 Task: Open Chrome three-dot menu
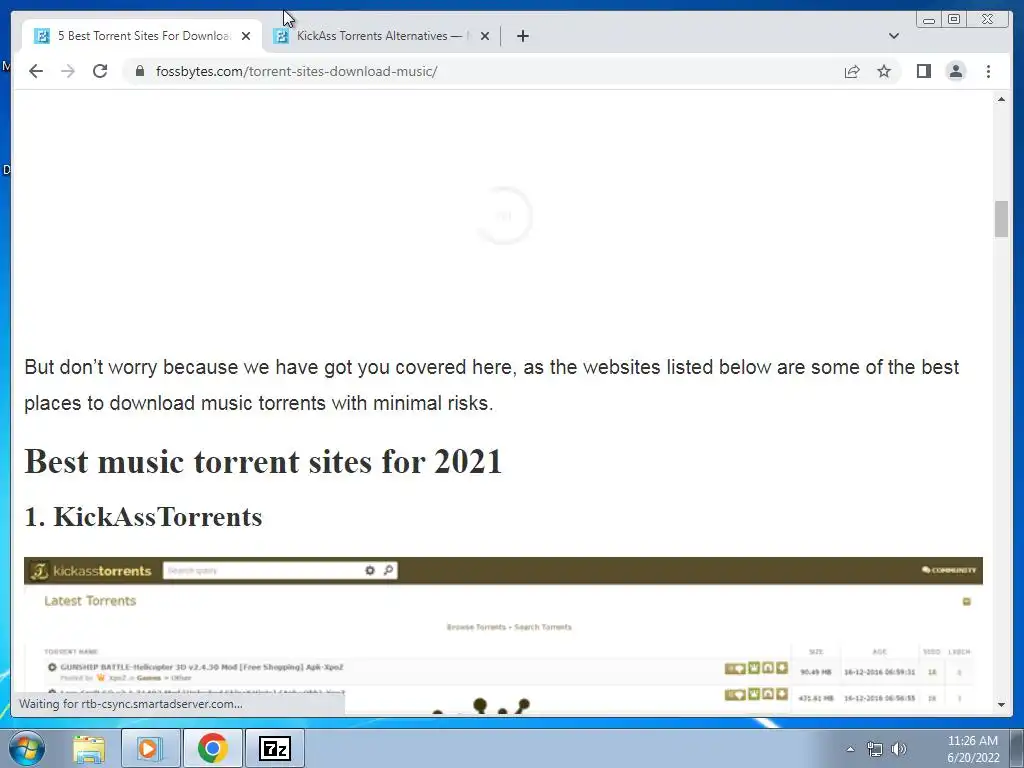pyautogui.click(x=988, y=71)
